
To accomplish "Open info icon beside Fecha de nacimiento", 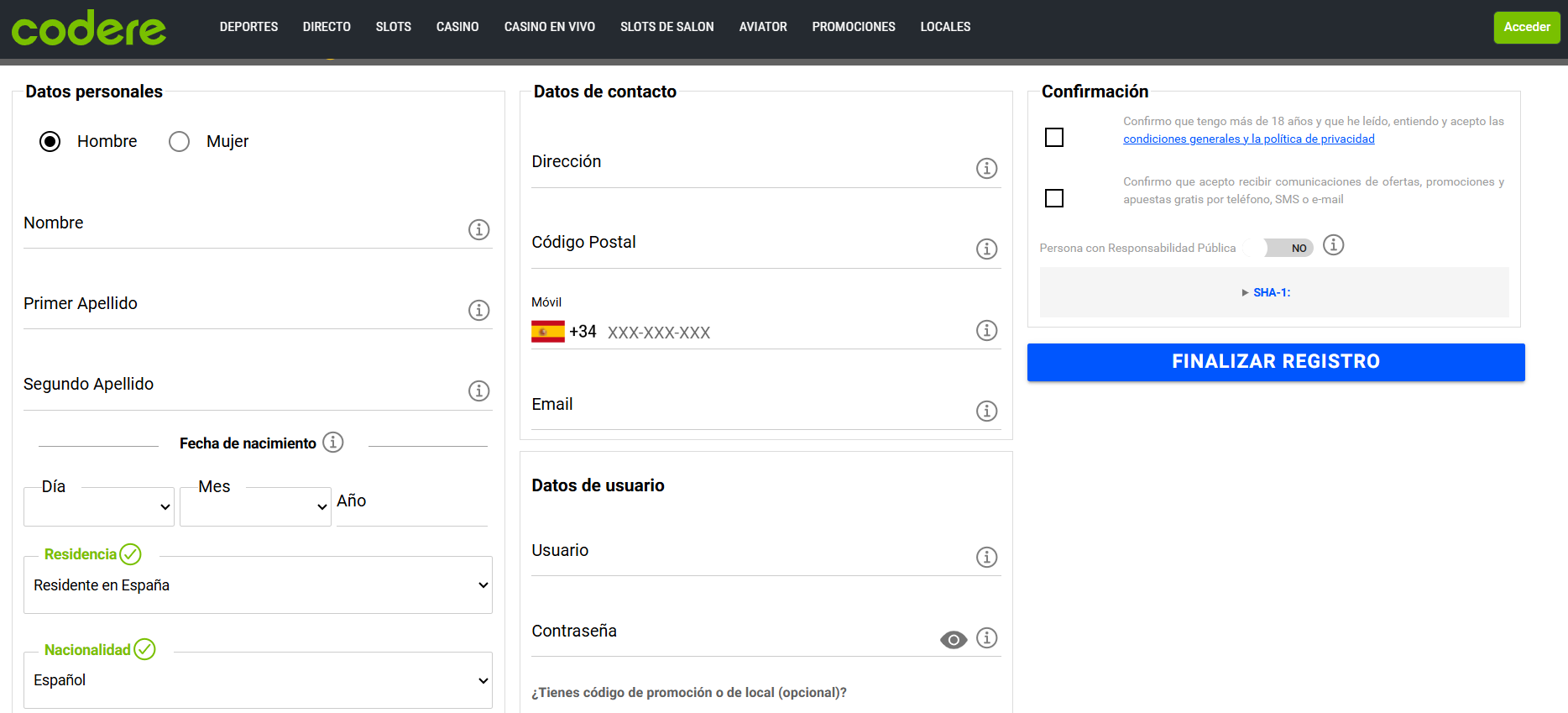I will [x=333, y=442].
